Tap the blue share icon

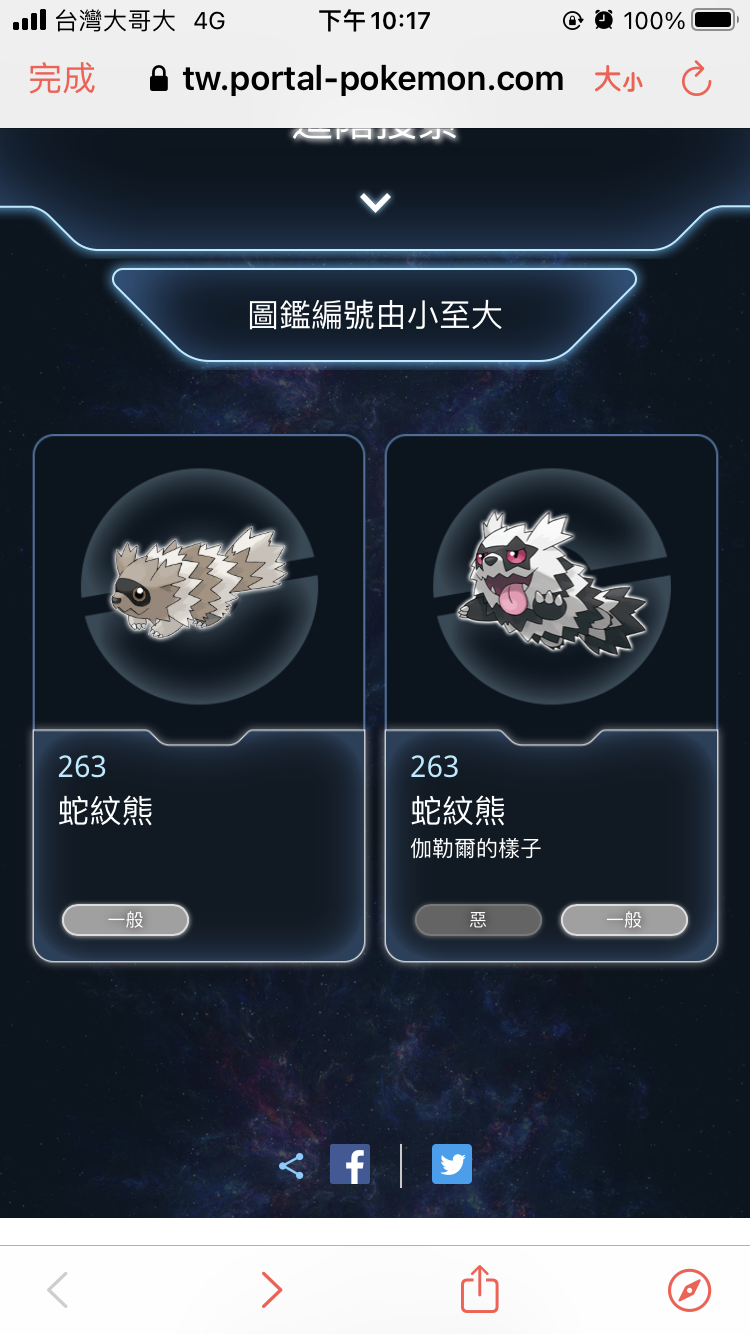click(291, 1166)
